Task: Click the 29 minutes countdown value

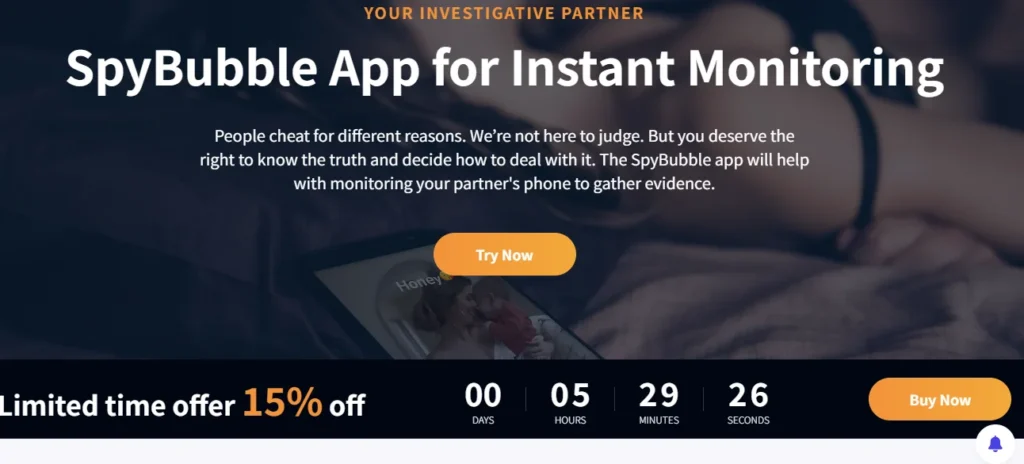Action: tap(658, 395)
